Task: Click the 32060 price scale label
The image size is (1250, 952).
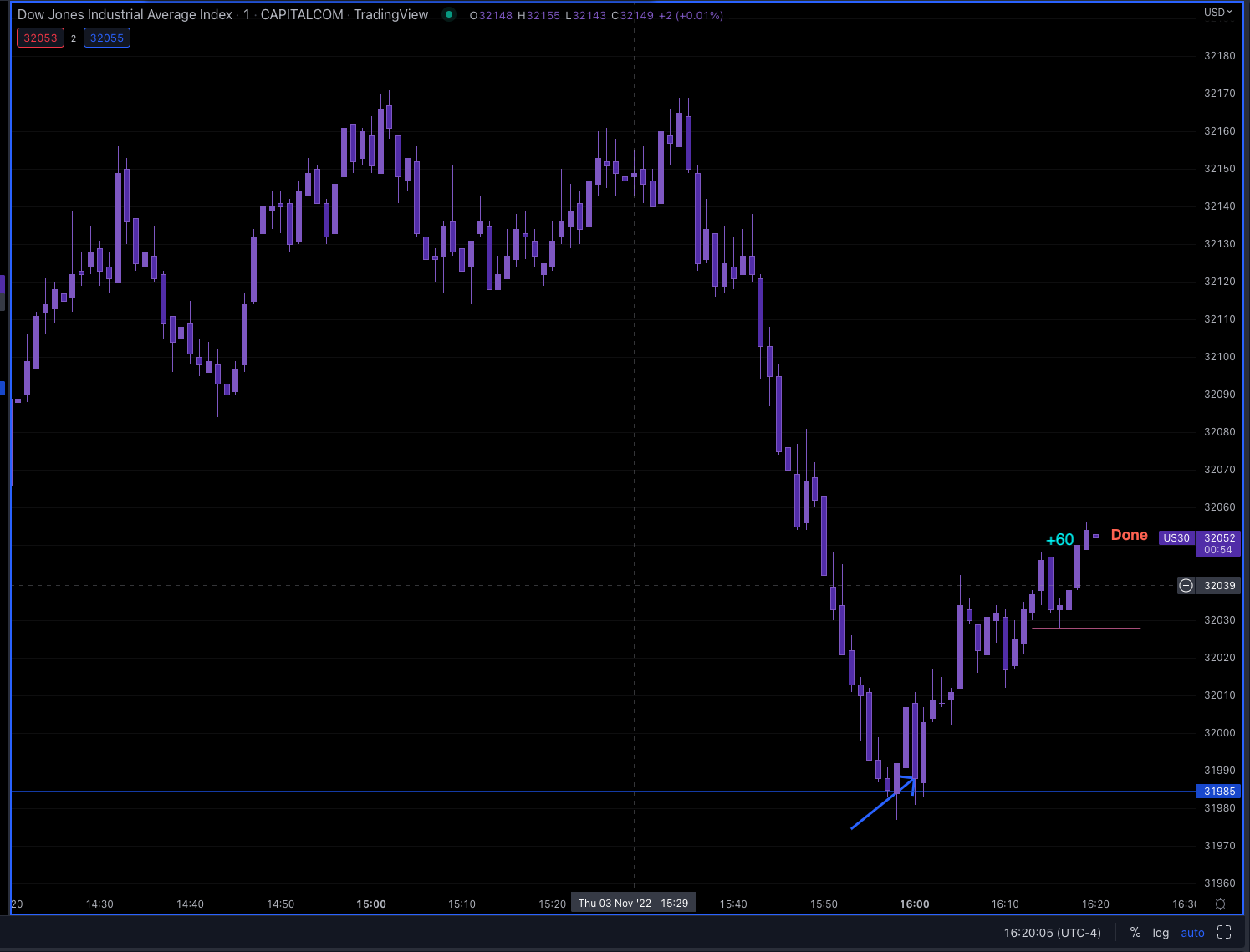Action: click(x=1219, y=507)
